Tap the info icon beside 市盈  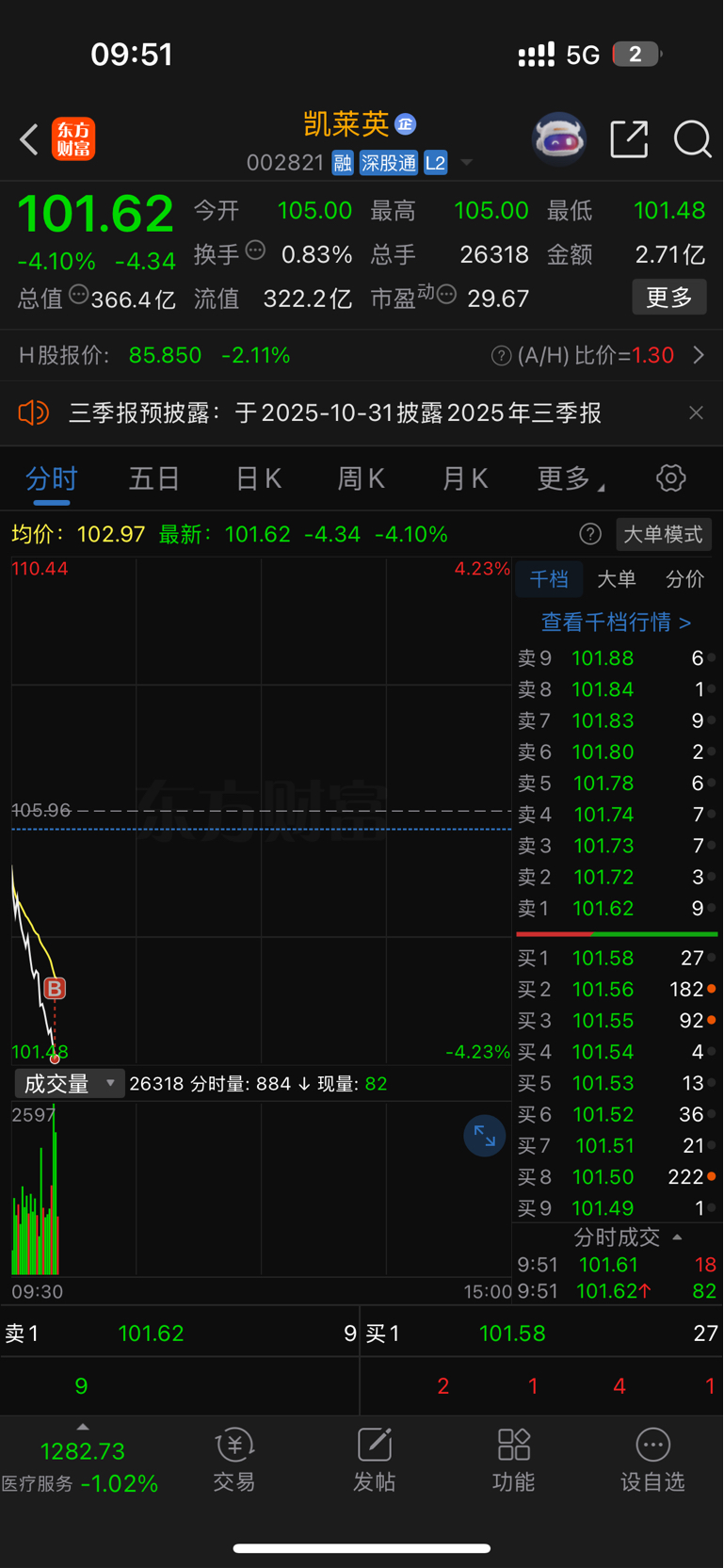click(446, 295)
